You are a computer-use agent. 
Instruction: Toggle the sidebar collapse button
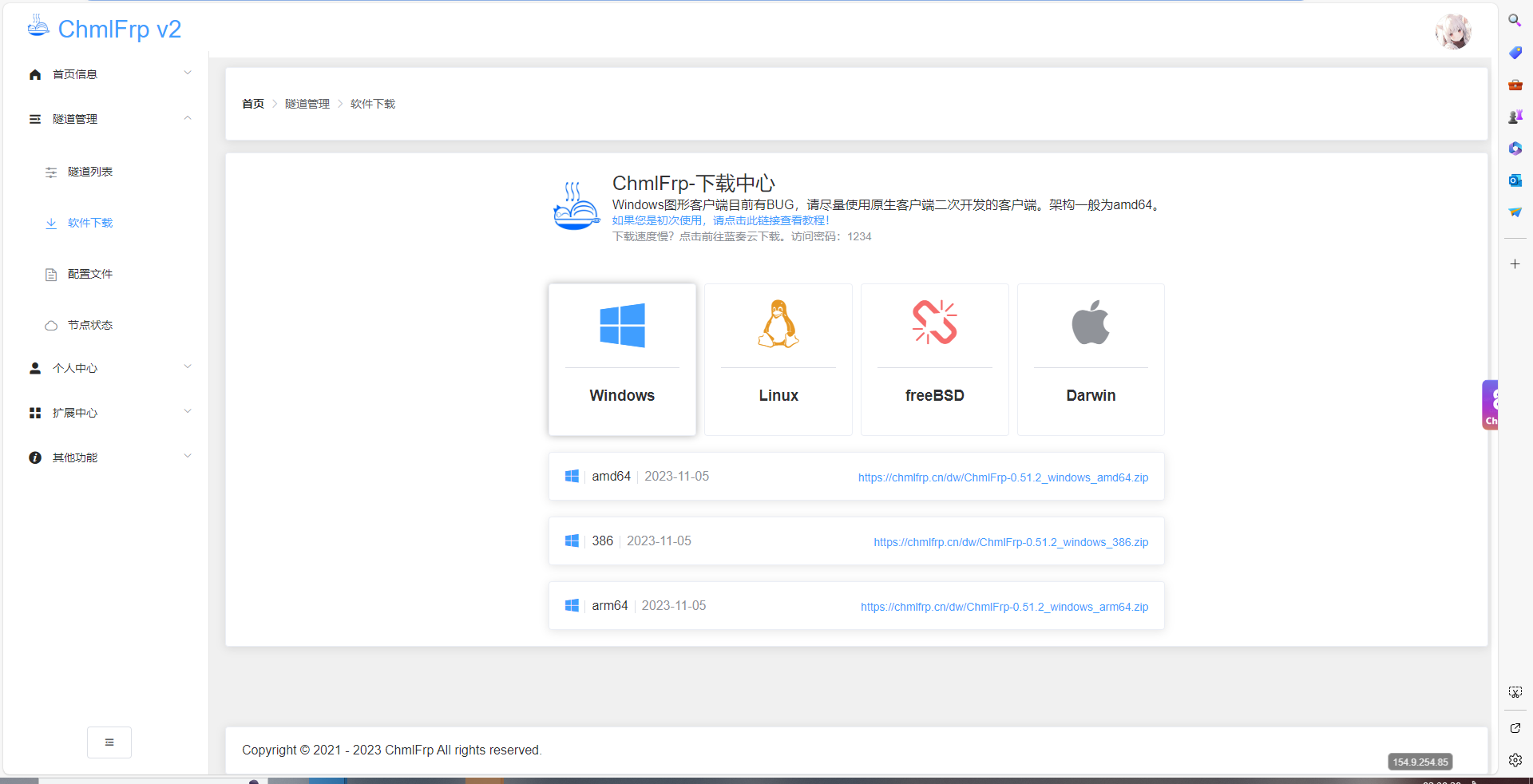tap(109, 742)
